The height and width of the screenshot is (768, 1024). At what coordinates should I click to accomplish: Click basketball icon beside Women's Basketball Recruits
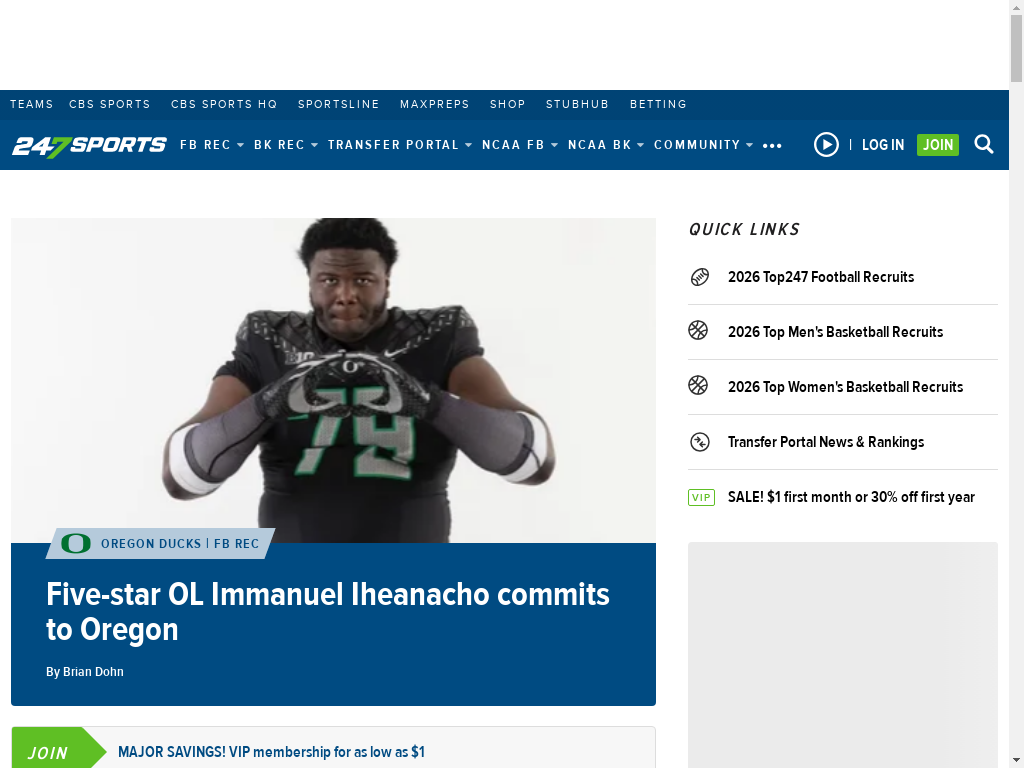(x=698, y=385)
